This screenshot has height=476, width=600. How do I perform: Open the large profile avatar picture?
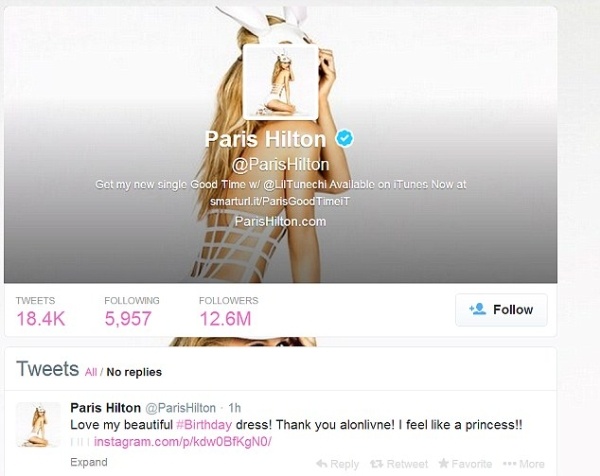click(x=280, y=82)
